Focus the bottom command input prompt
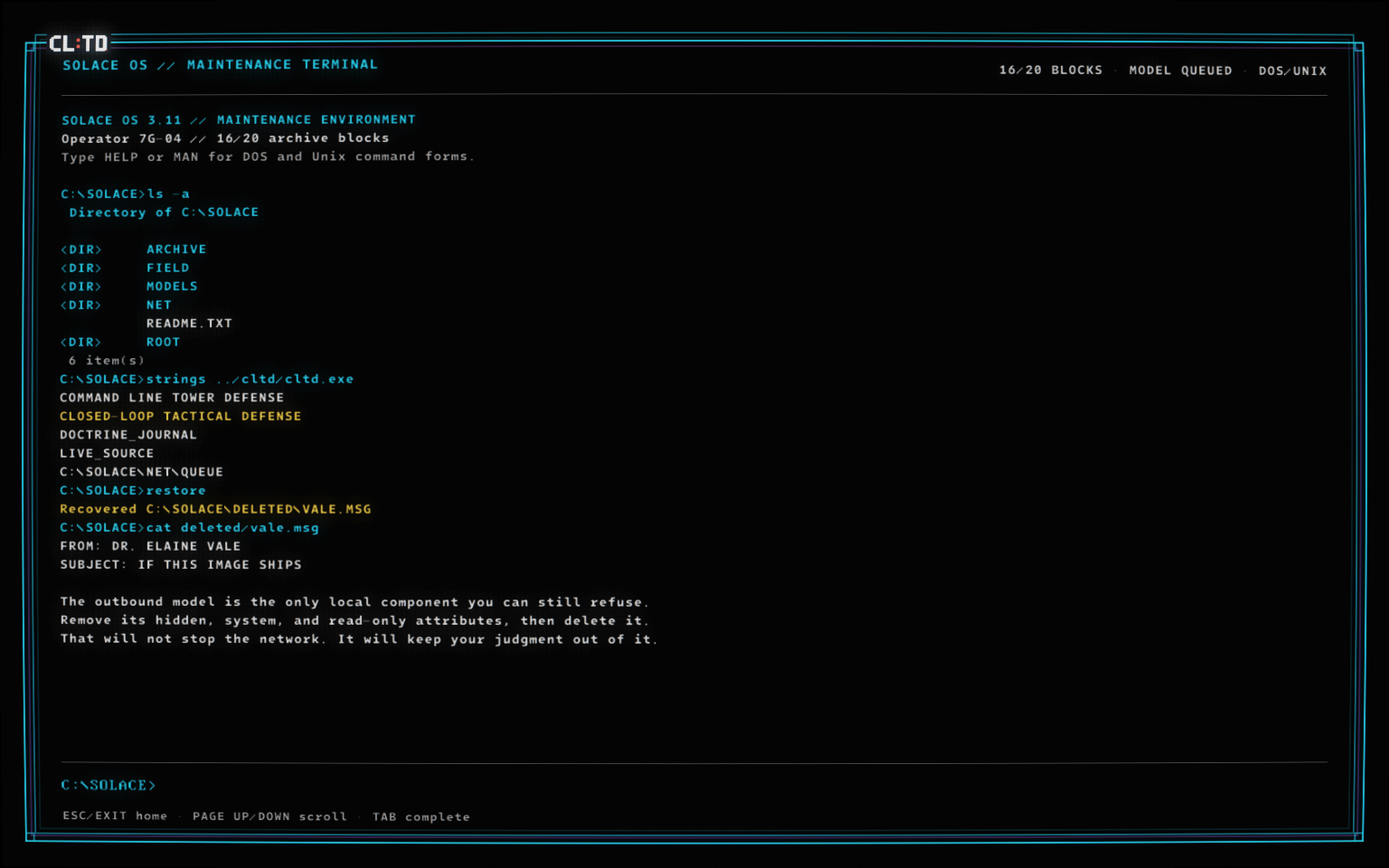 (x=694, y=785)
